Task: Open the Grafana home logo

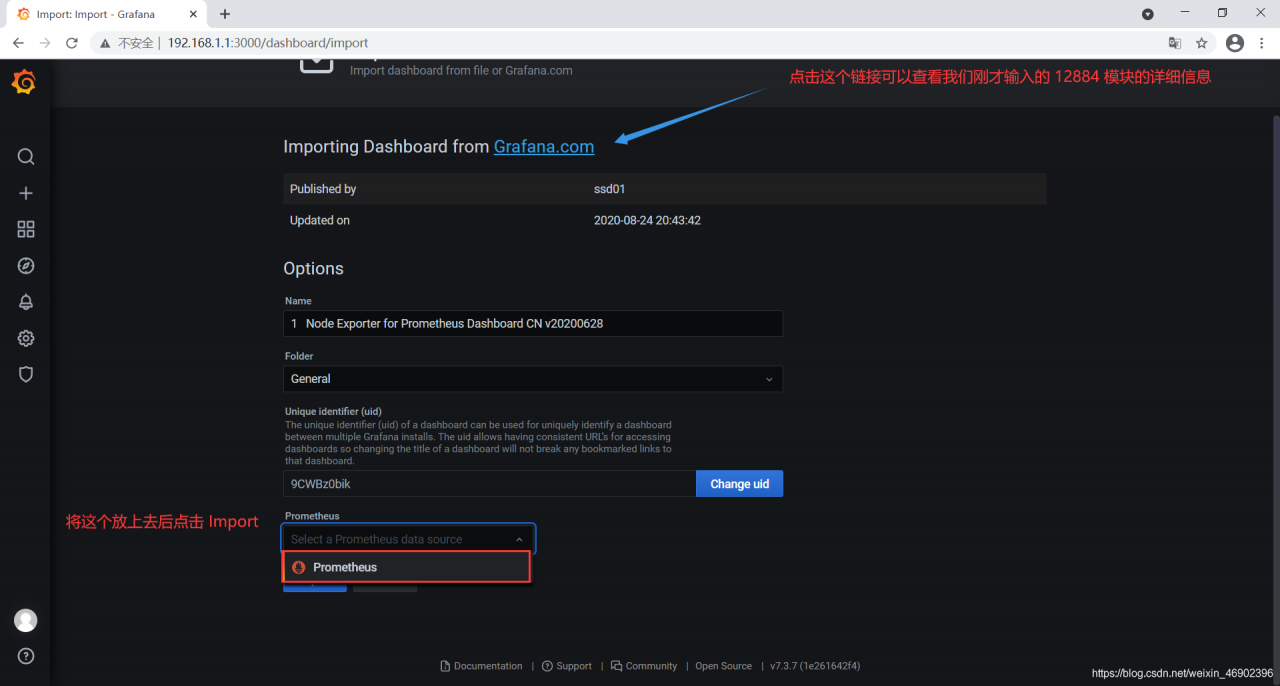Action: (x=25, y=83)
